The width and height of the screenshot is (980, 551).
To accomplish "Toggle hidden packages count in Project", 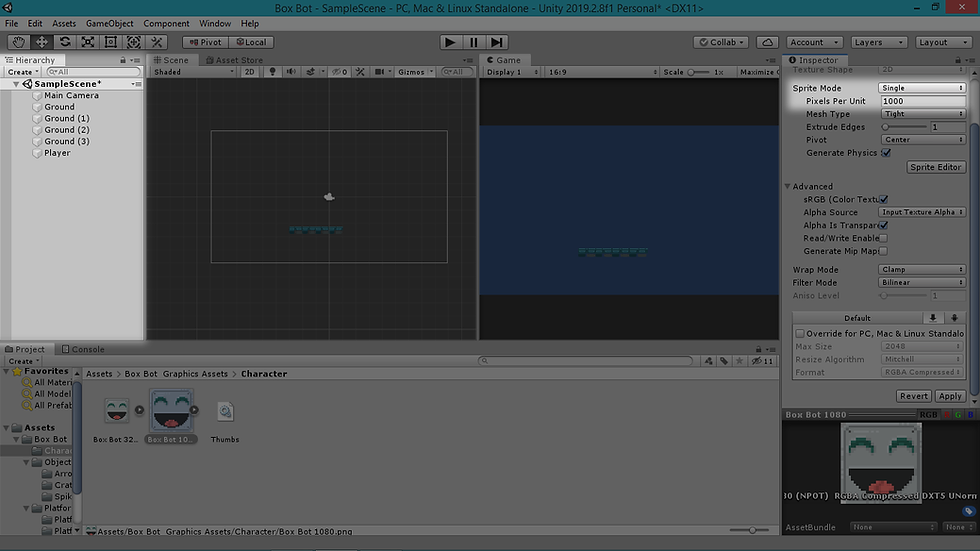I will tap(762, 360).
